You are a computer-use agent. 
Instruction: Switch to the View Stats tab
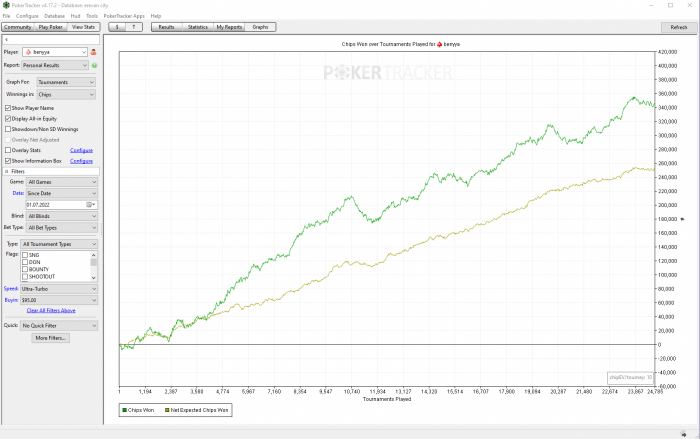pyautogui.click(x=83, y=27)
